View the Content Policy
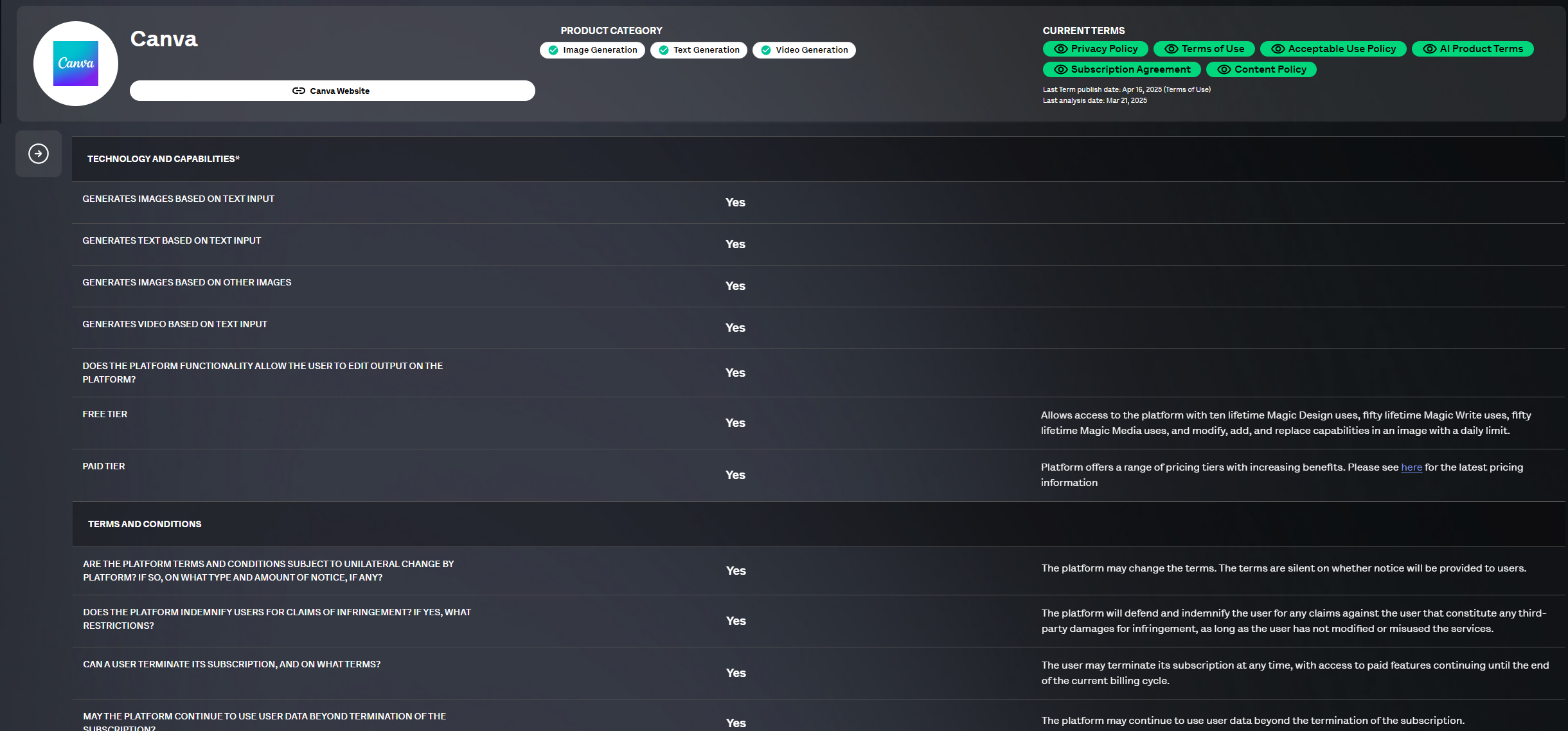The height and width of the screenshot is (731, 1568). point(1261,69)
